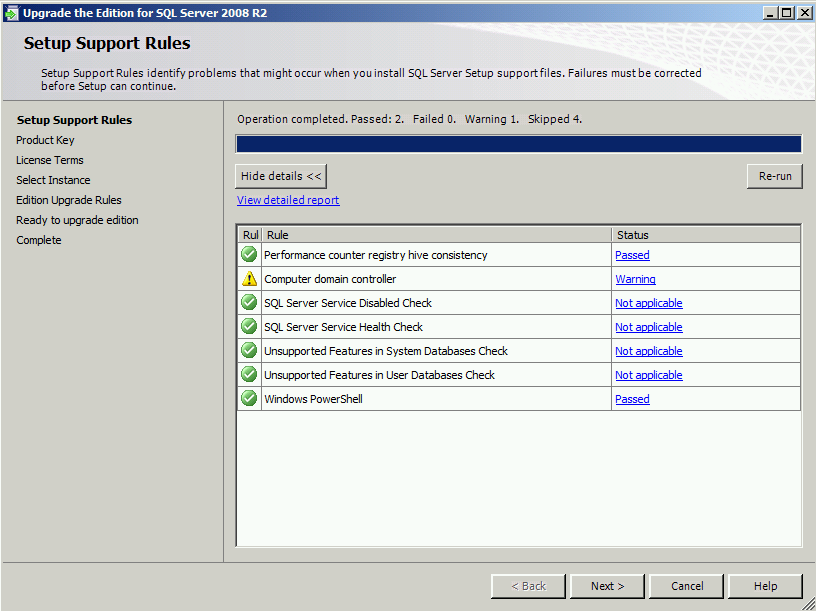Select Setup Support Rules step in sidebar
This screenshot has height=611, width=816.
coord(74,120)
